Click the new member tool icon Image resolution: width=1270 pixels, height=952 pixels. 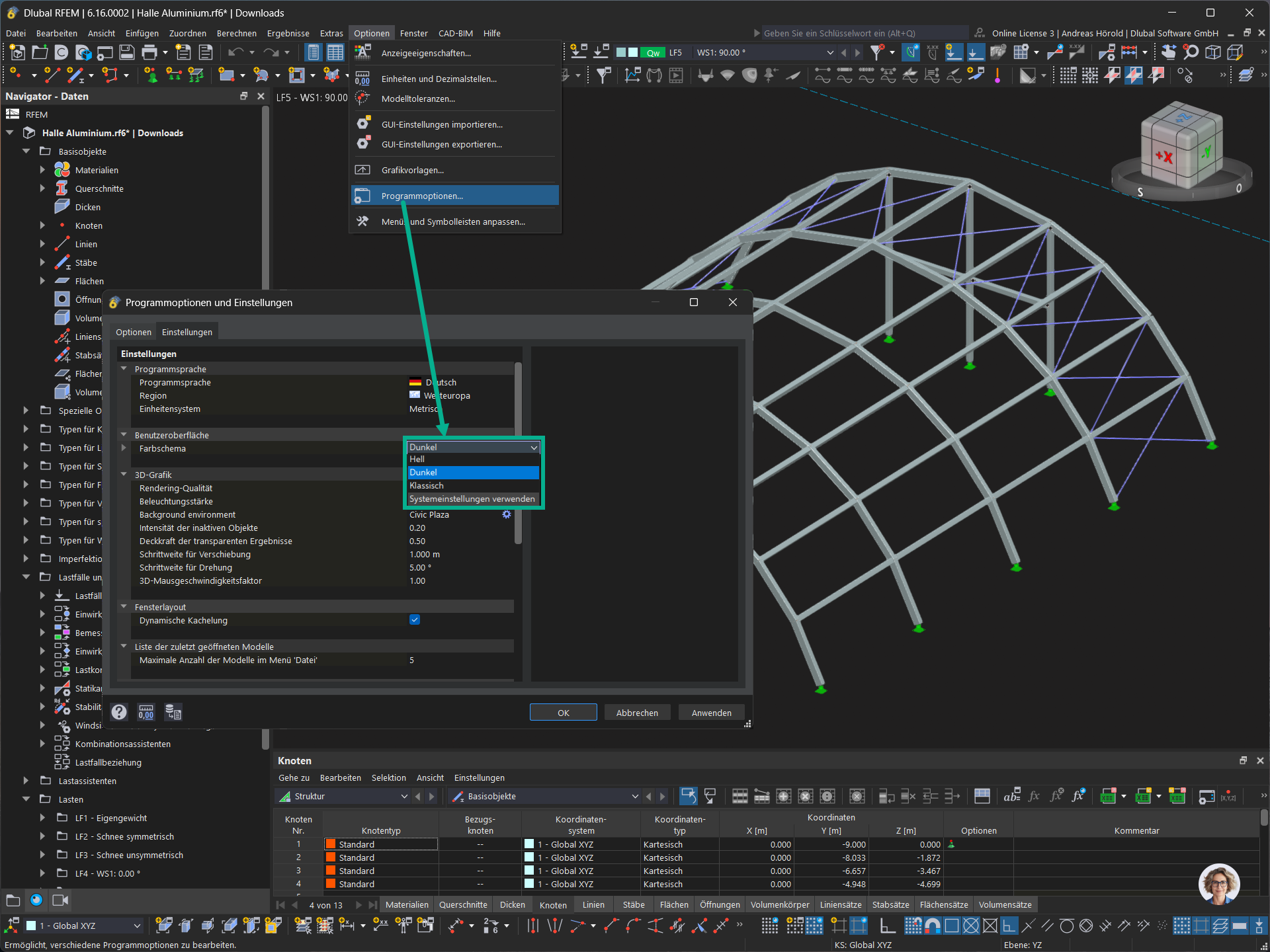click(x=76, y=75)
